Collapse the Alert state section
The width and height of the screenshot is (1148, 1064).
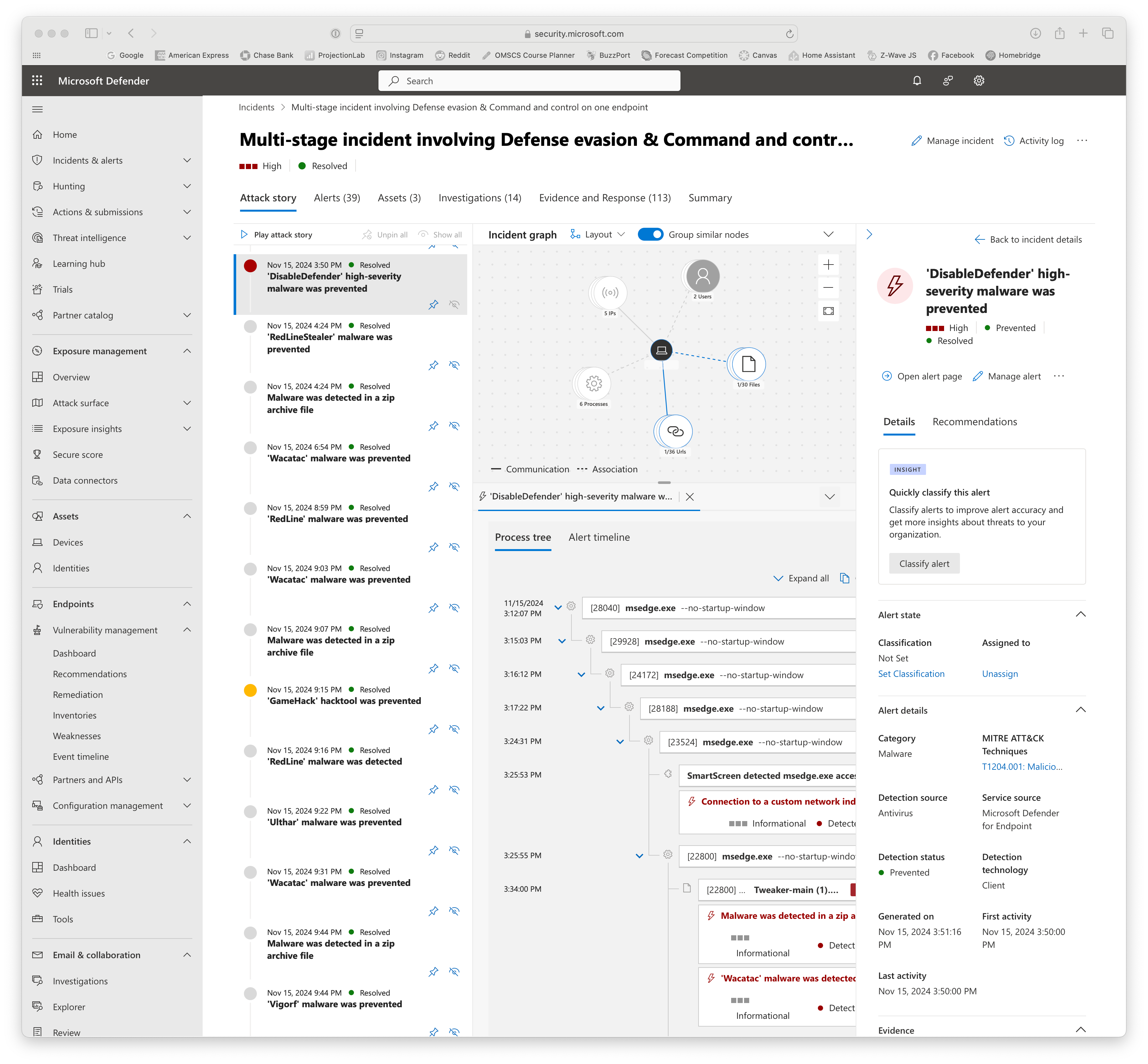tap(1080, 614)
